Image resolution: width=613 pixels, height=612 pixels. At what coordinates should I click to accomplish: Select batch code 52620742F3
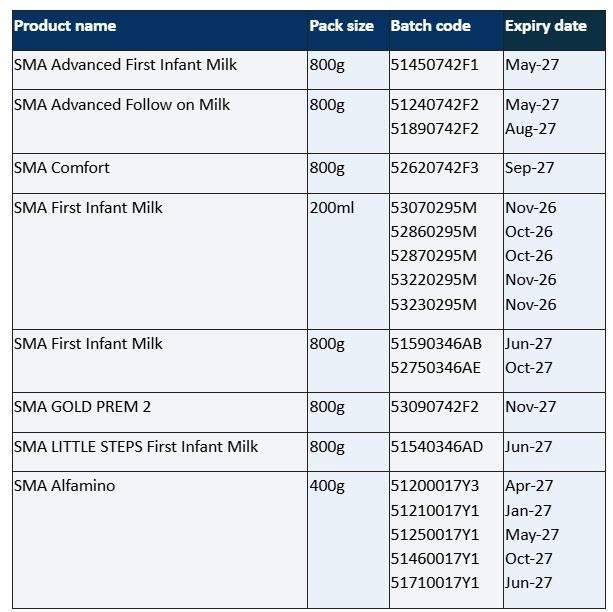tap(435, 168)
